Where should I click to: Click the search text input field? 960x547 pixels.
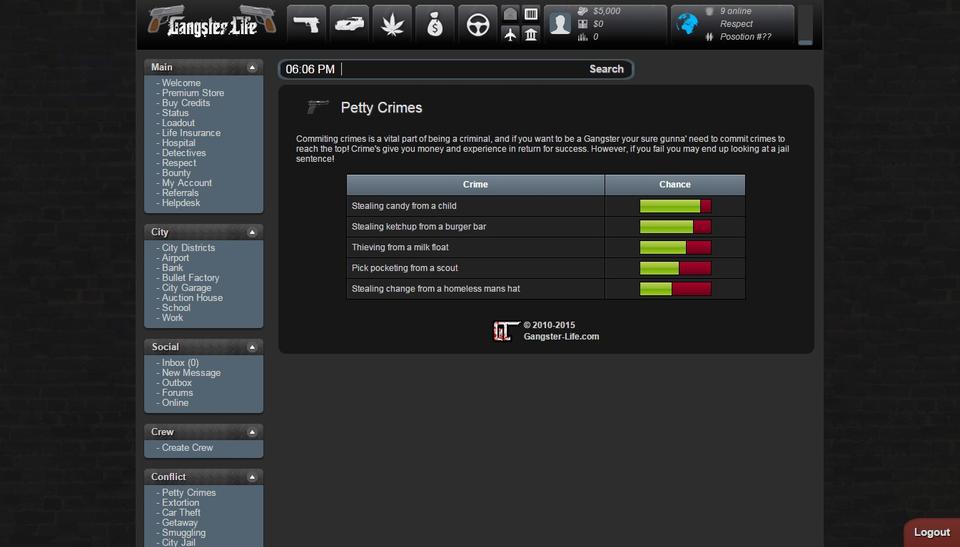(460, 69)
